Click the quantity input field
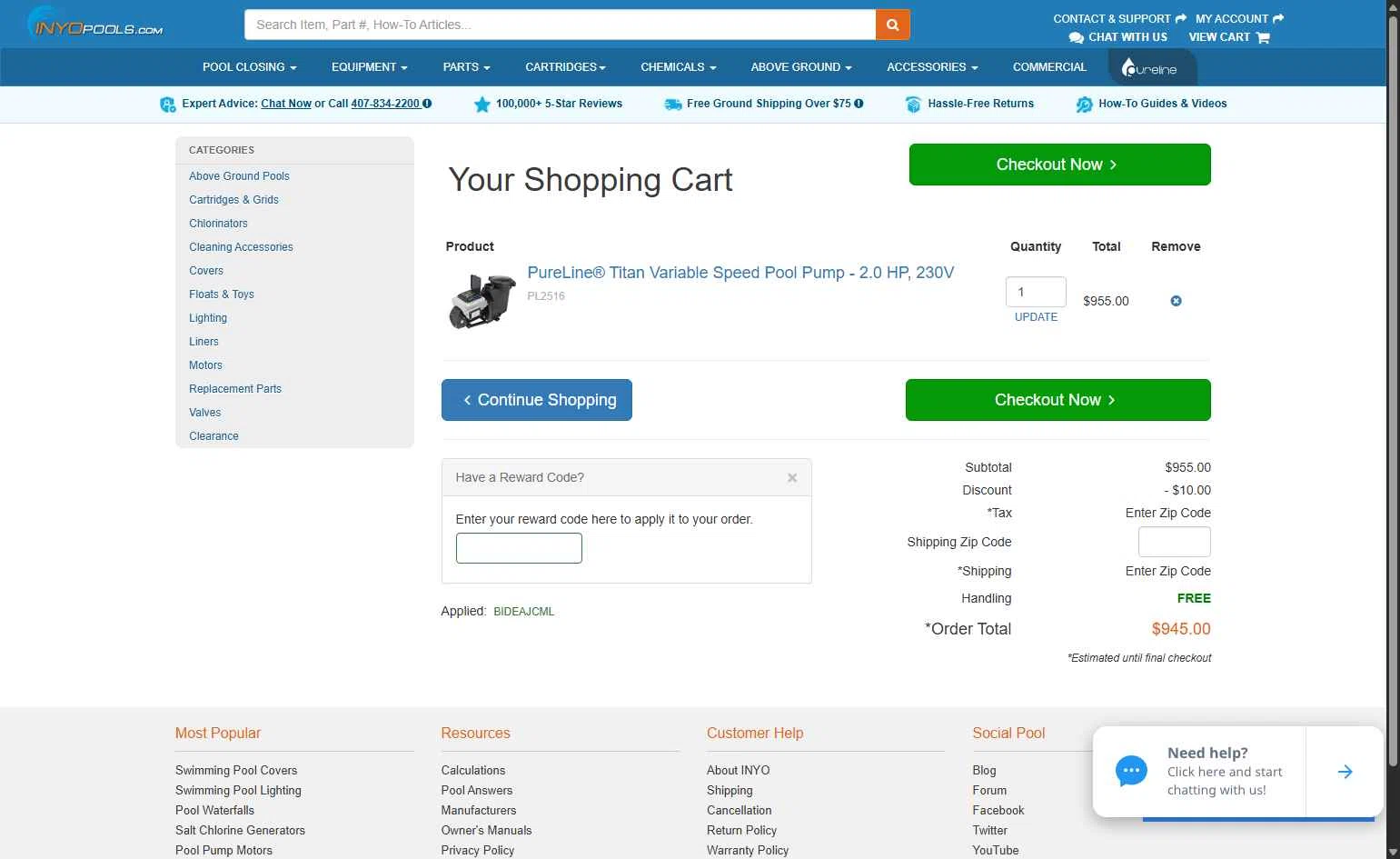 (1036, 292)
